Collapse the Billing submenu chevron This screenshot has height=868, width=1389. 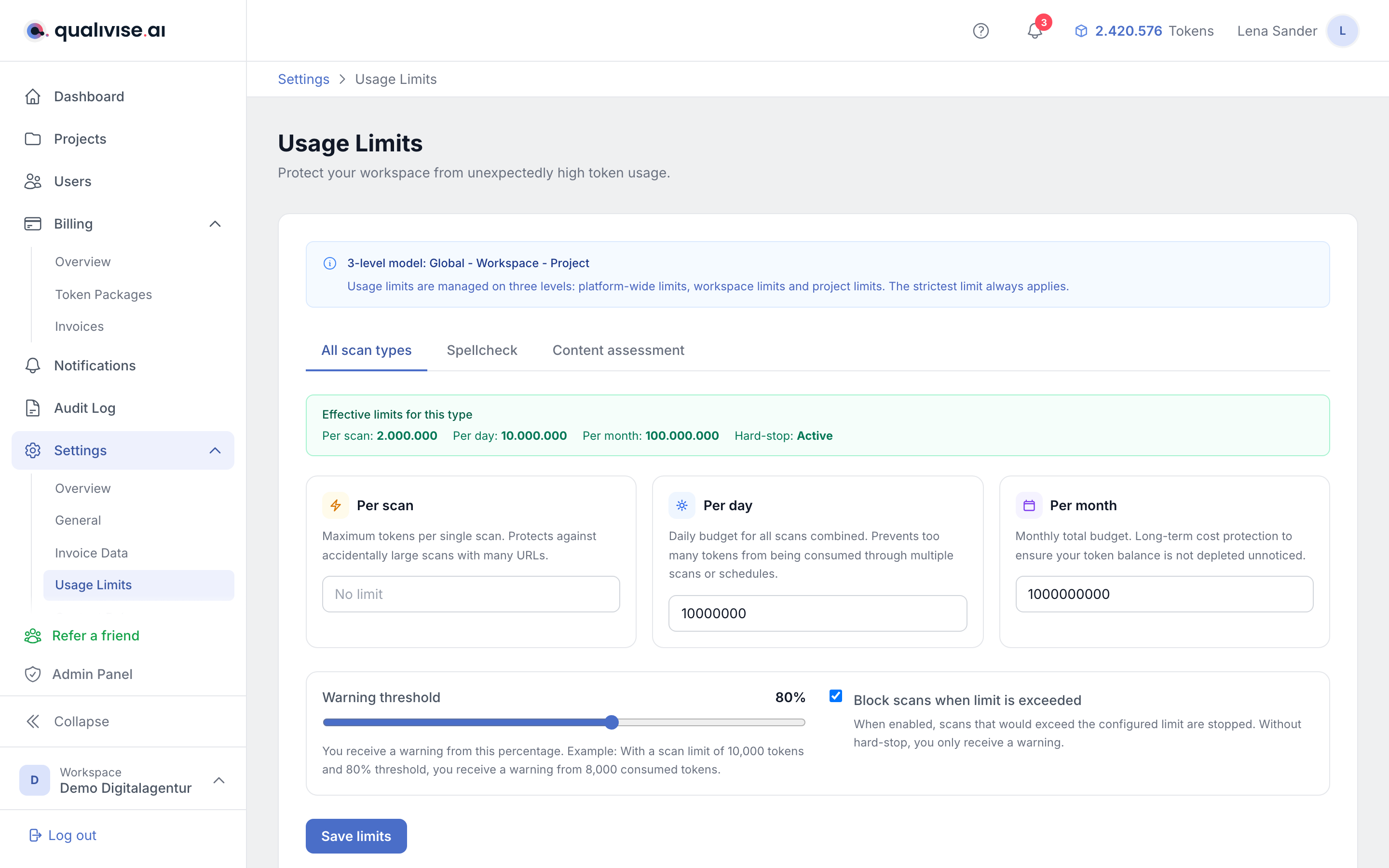pyautogui.click(x=215, y=224)
